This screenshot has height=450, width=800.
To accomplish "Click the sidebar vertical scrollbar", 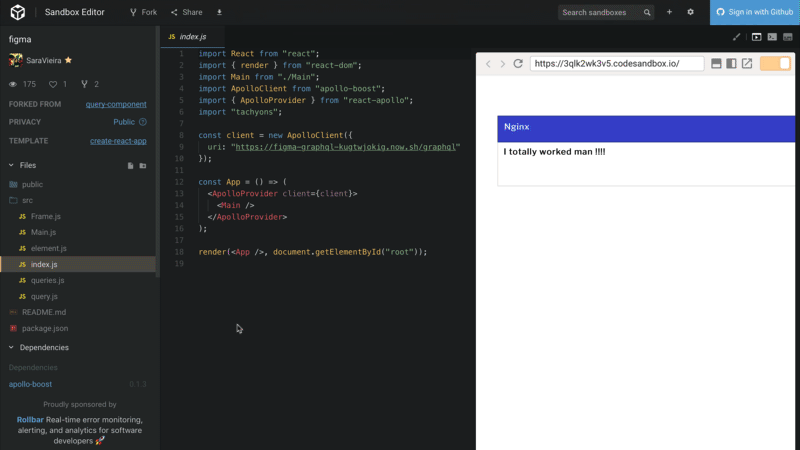I will [x=158, y=152].
